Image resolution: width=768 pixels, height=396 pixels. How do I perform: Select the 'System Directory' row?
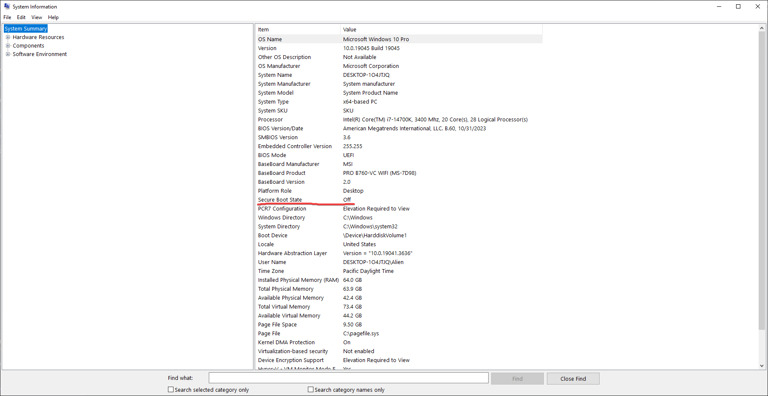tap(399, 226)
